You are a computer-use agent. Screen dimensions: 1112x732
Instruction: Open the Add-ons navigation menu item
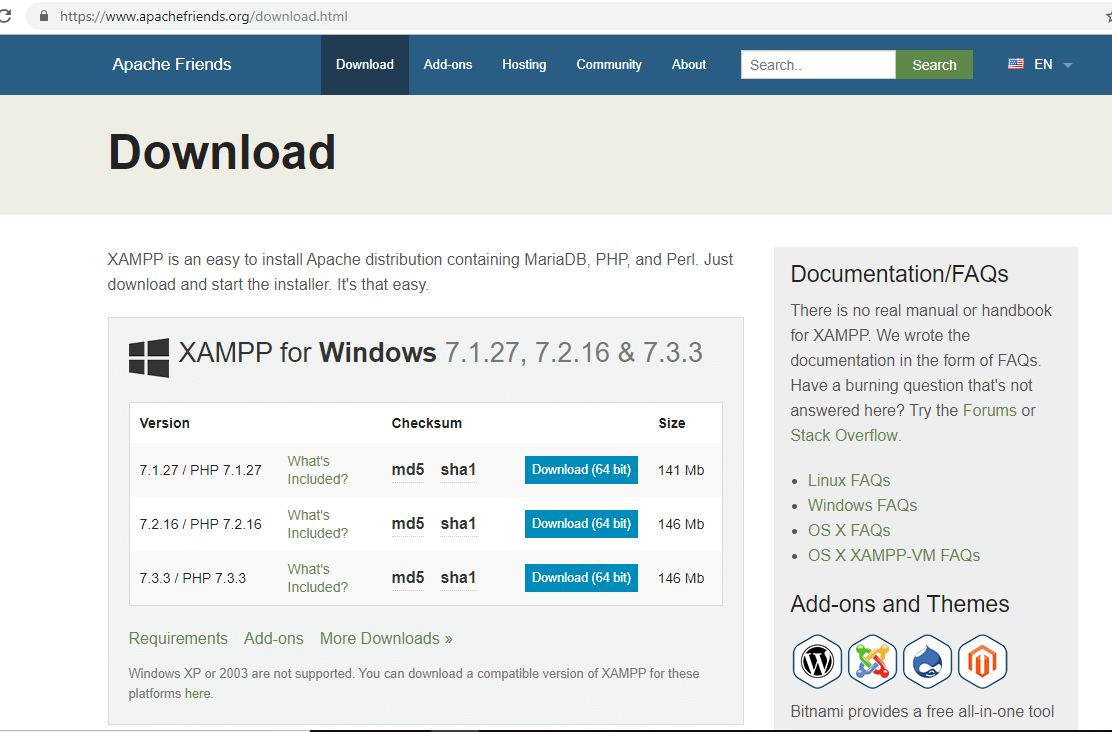448,65
